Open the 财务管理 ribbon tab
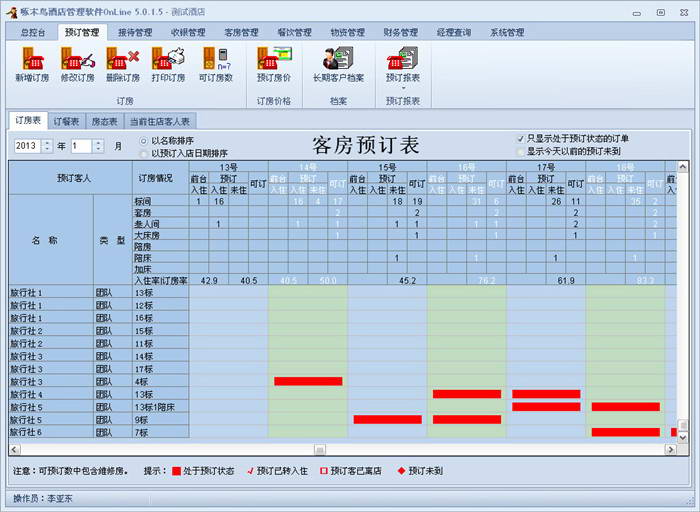Viewport: 700px width, 512px height. 400,33
